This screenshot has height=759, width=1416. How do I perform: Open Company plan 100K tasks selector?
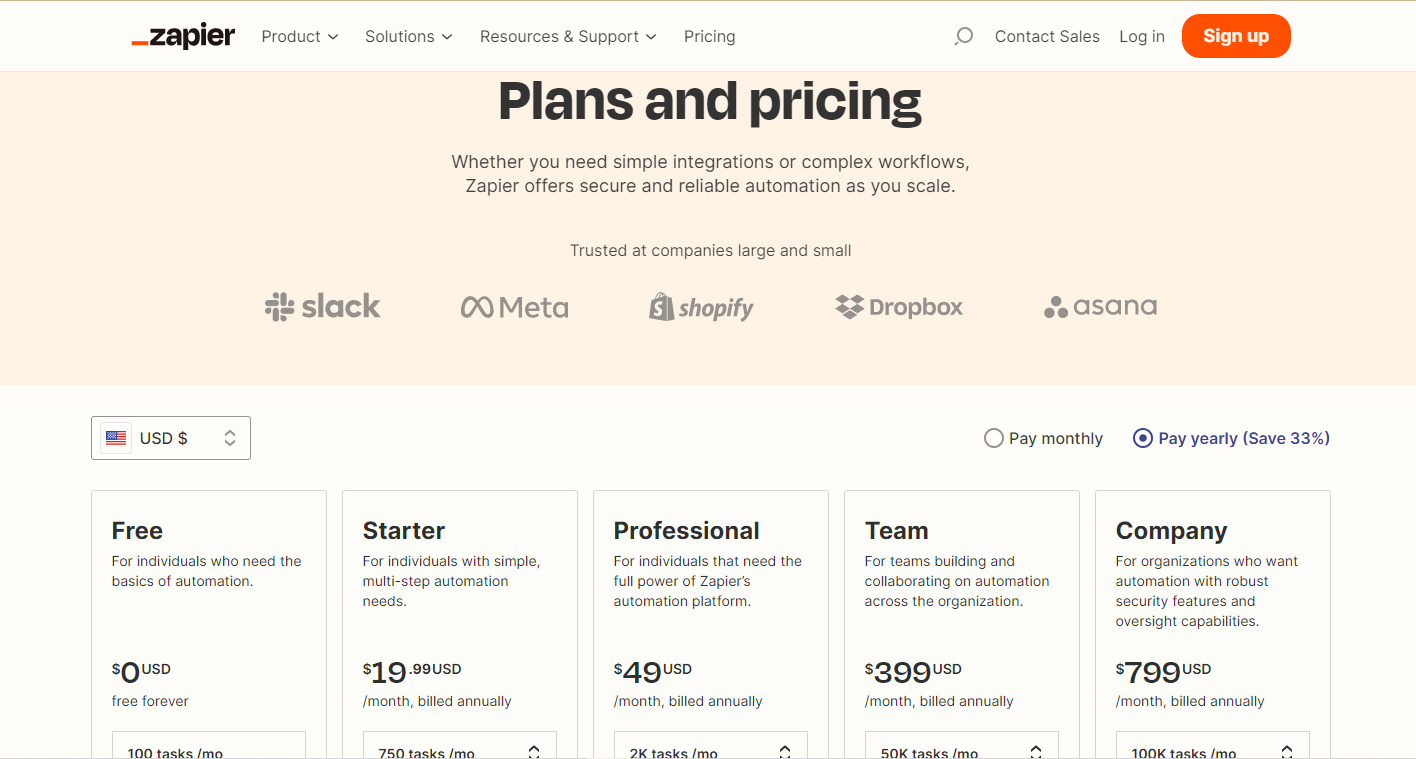click(1213, 747)
